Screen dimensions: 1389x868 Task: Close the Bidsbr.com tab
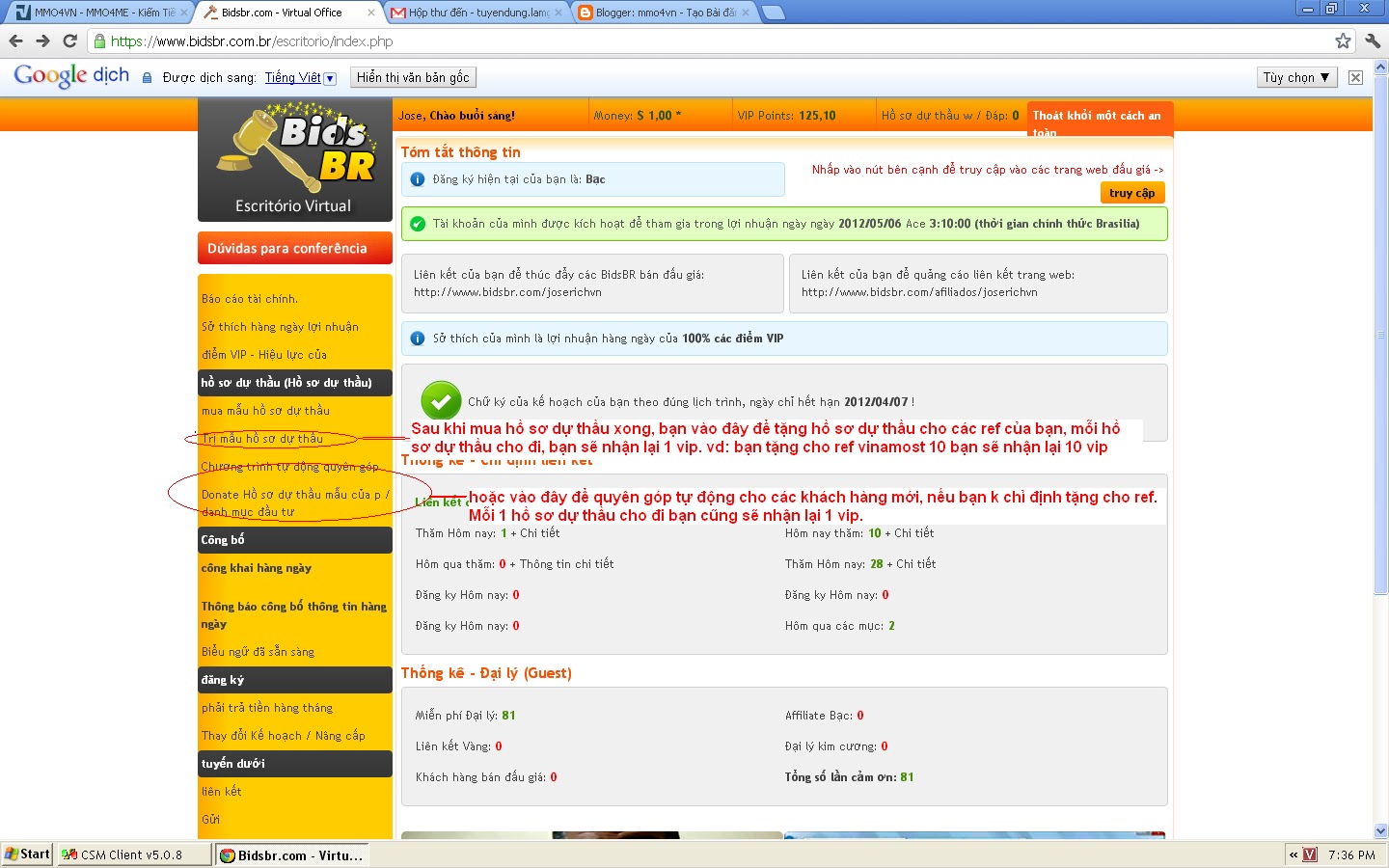[371, 13]
